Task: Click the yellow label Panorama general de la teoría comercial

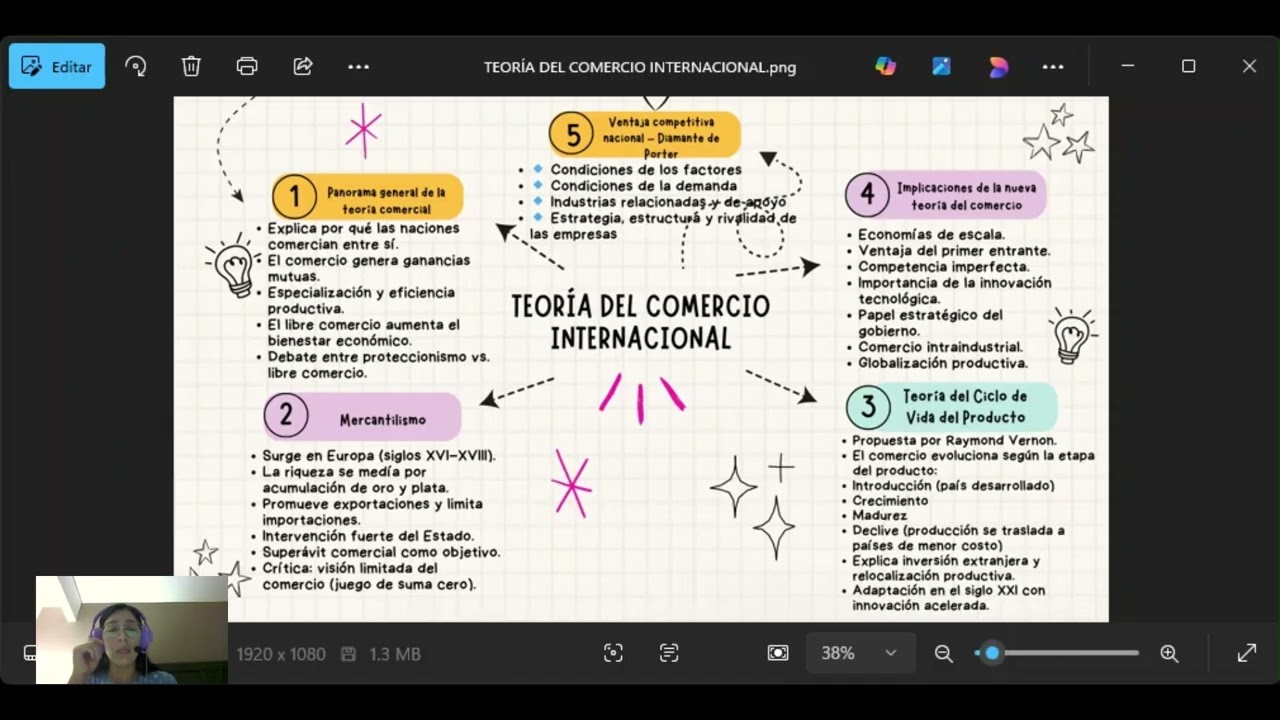Action: pos(367,199)
